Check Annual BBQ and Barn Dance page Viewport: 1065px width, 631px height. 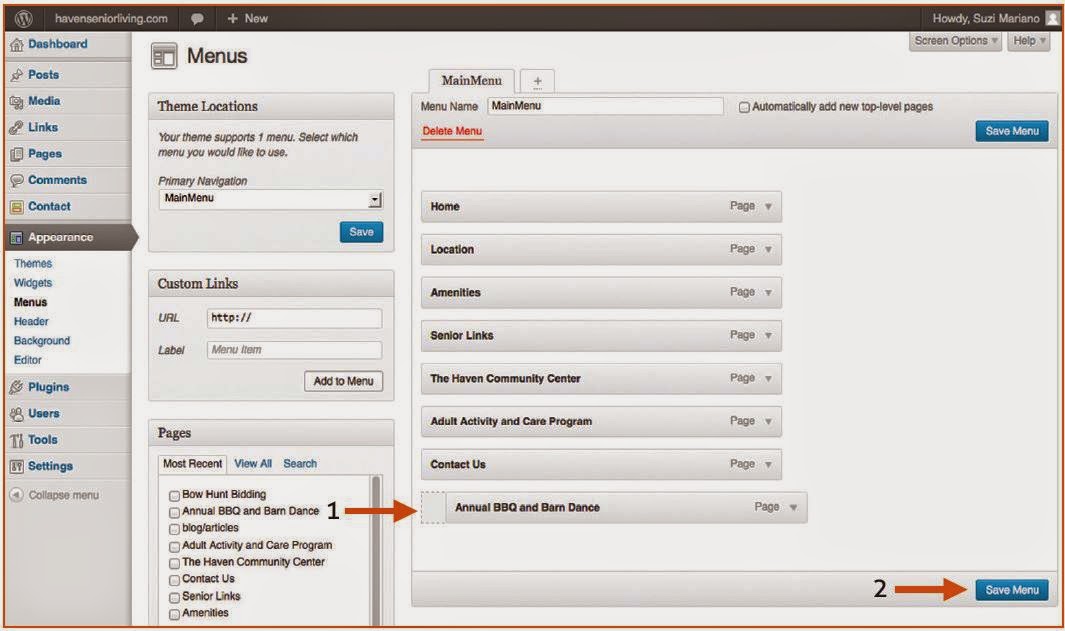pos(174,512)
